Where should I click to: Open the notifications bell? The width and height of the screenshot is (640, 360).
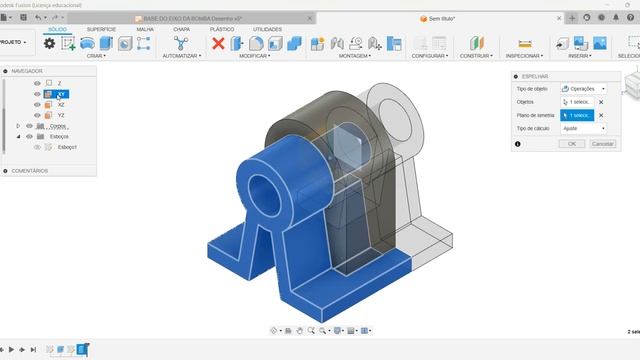coord(616,18)
